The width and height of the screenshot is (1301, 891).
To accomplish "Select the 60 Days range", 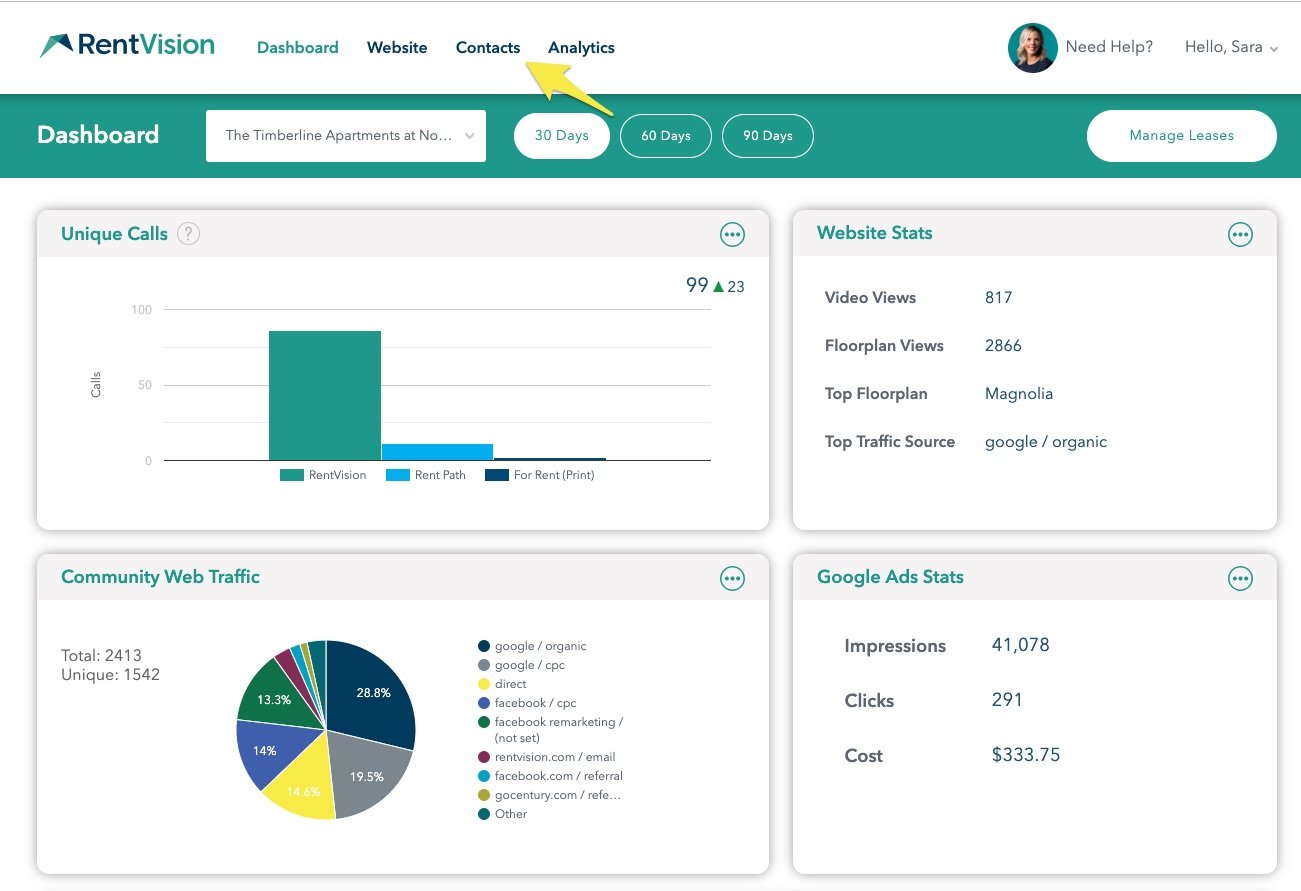I will click(666, 136).
